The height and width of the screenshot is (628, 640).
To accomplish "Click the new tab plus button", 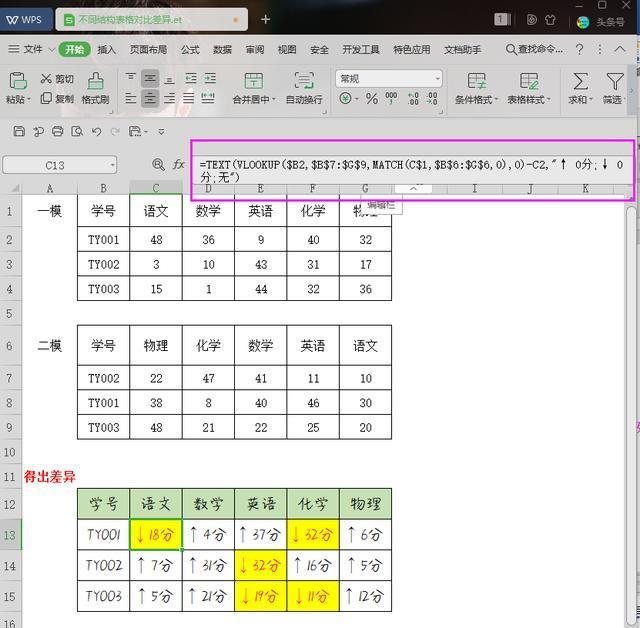I will [265, 19].
